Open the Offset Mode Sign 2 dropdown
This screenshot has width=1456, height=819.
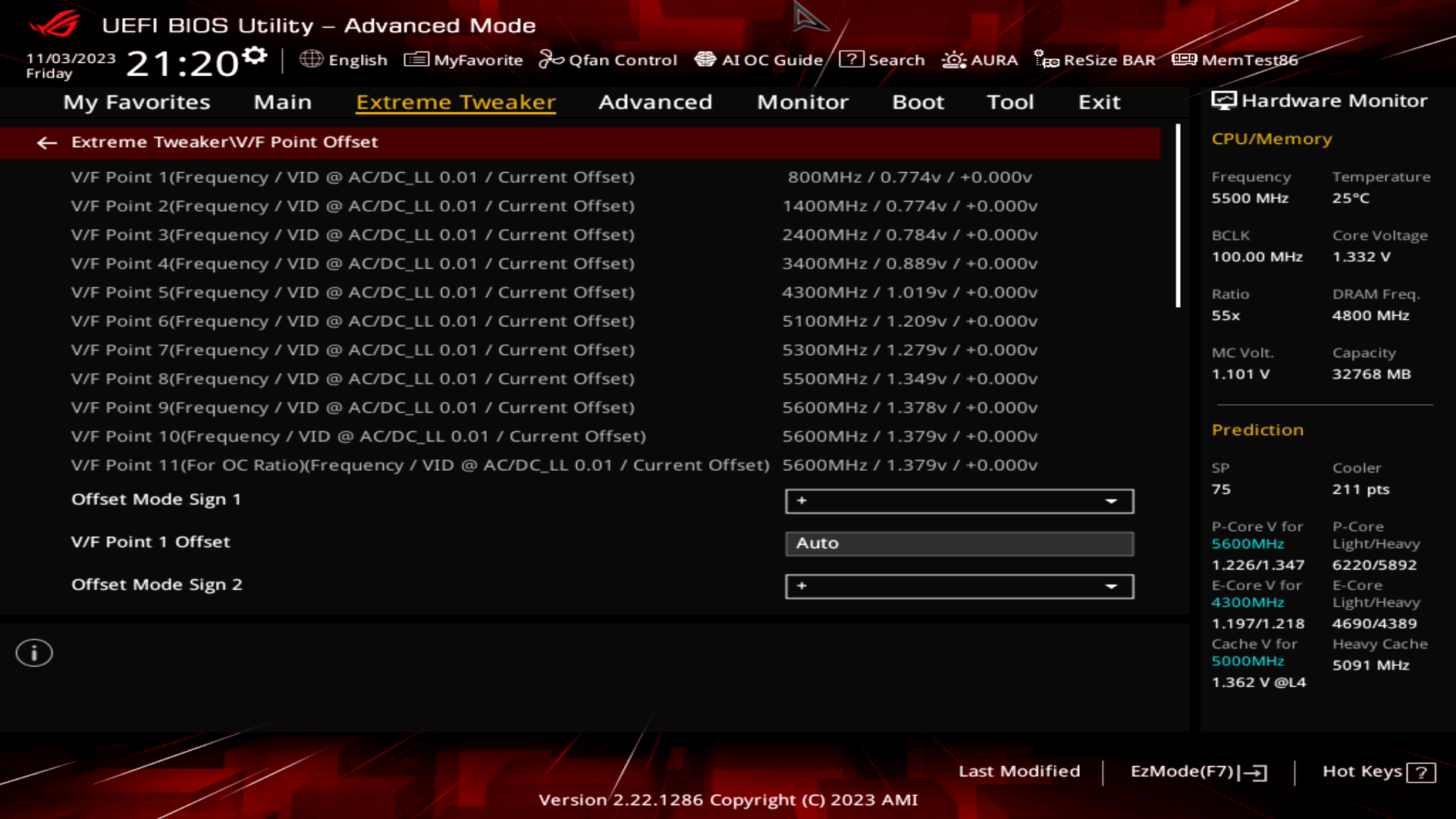(x=959, y=585)
